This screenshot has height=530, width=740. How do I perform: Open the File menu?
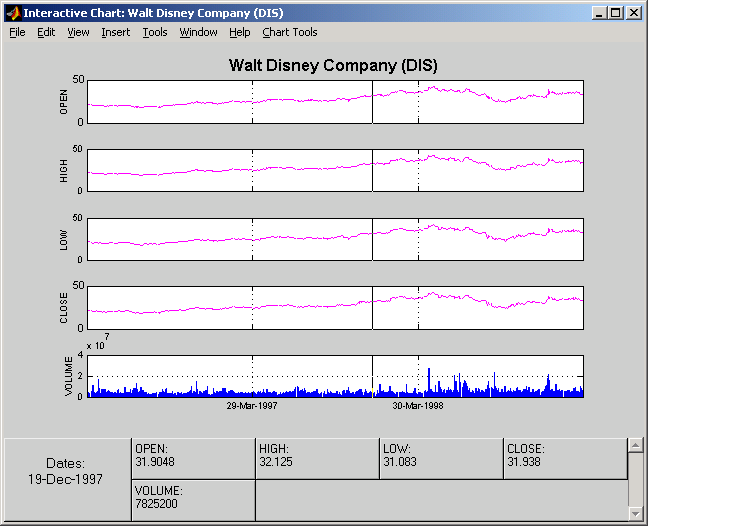tap(17, 32)
